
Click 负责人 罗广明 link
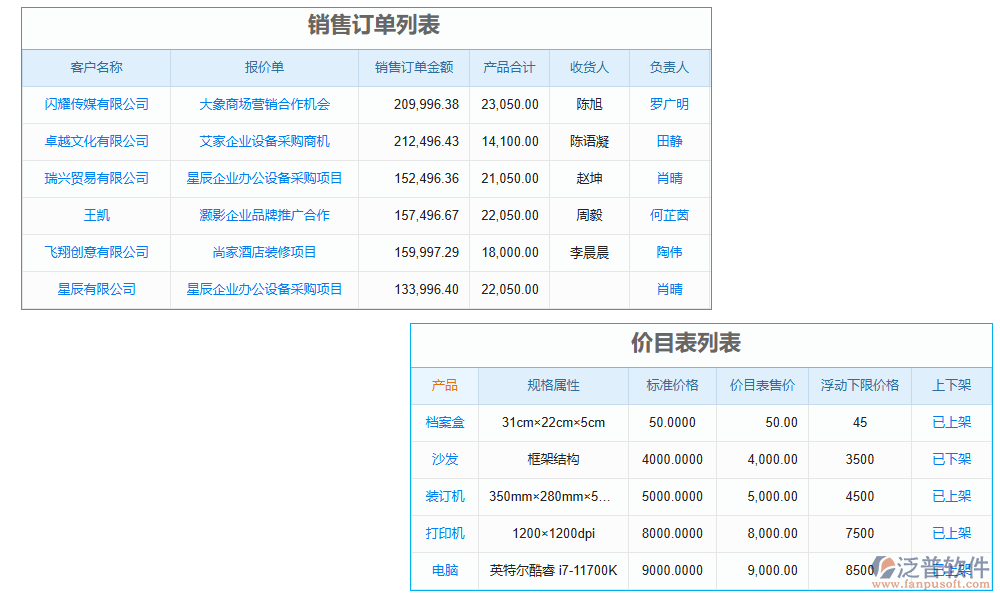coord(670,104)
